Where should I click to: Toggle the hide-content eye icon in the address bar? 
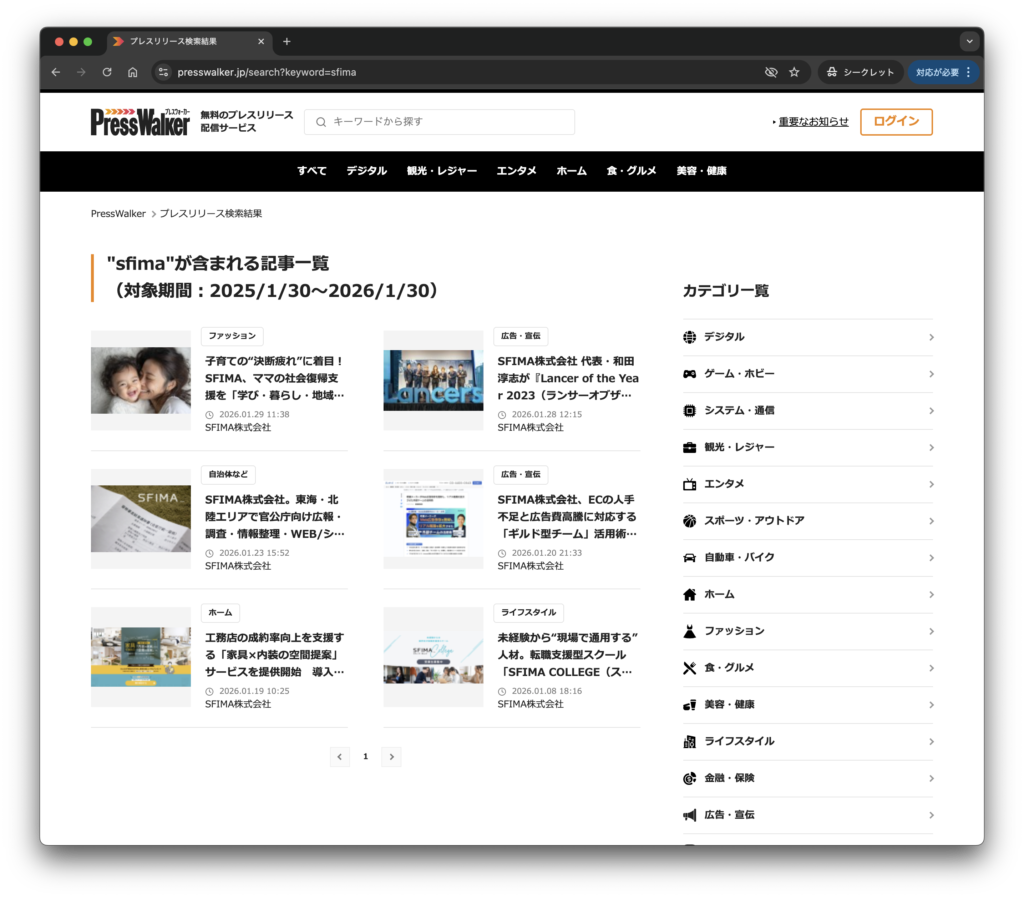point(770,71)
